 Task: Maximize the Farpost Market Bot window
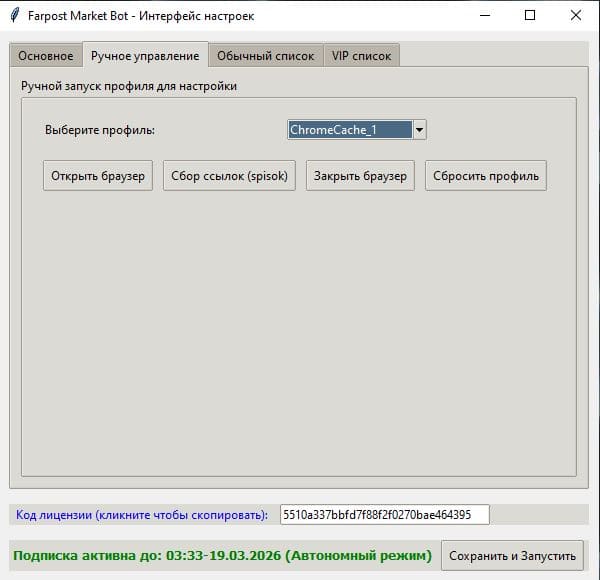[530, 16]
